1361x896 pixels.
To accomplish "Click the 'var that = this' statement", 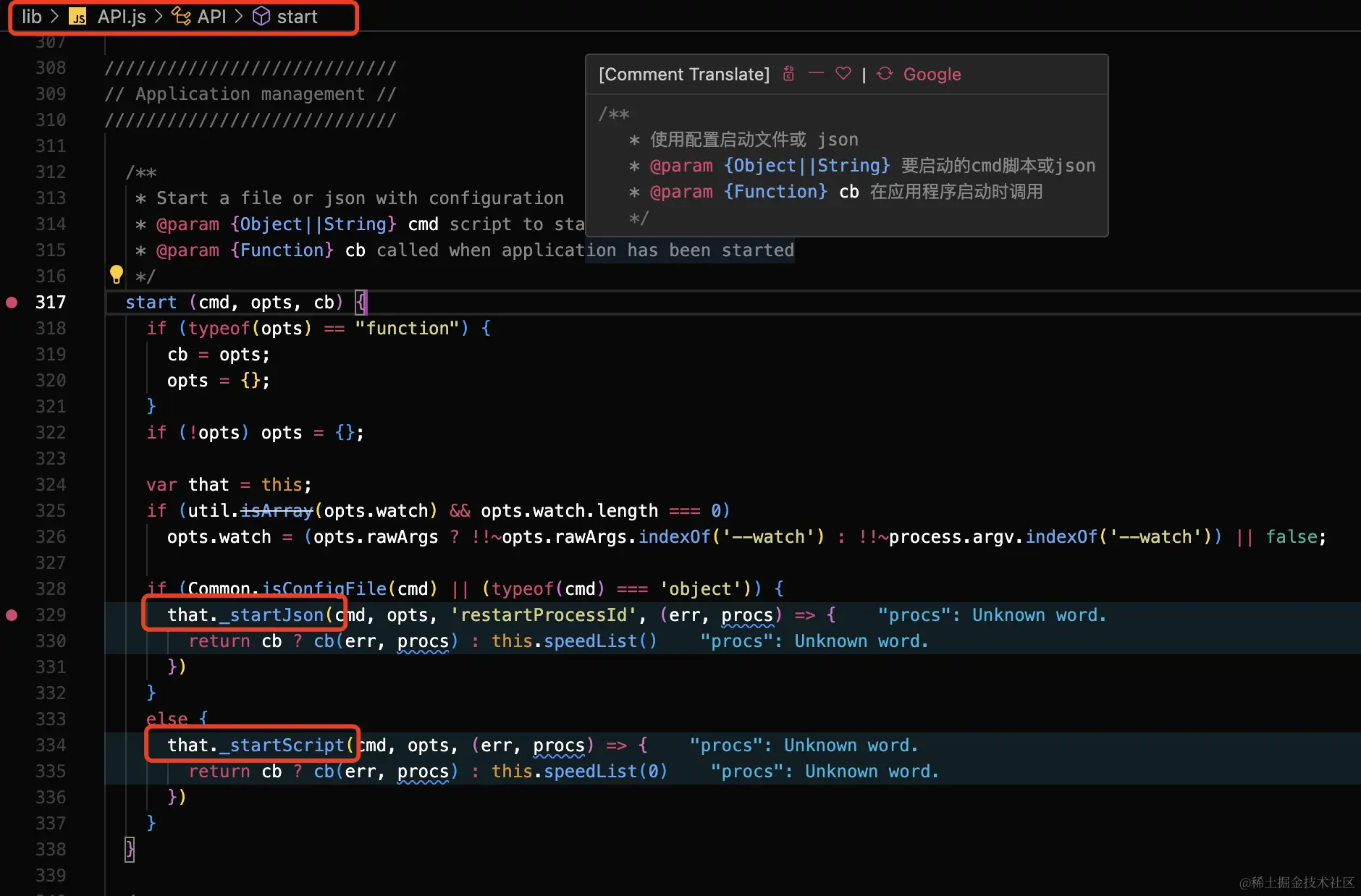I will 229,485.
